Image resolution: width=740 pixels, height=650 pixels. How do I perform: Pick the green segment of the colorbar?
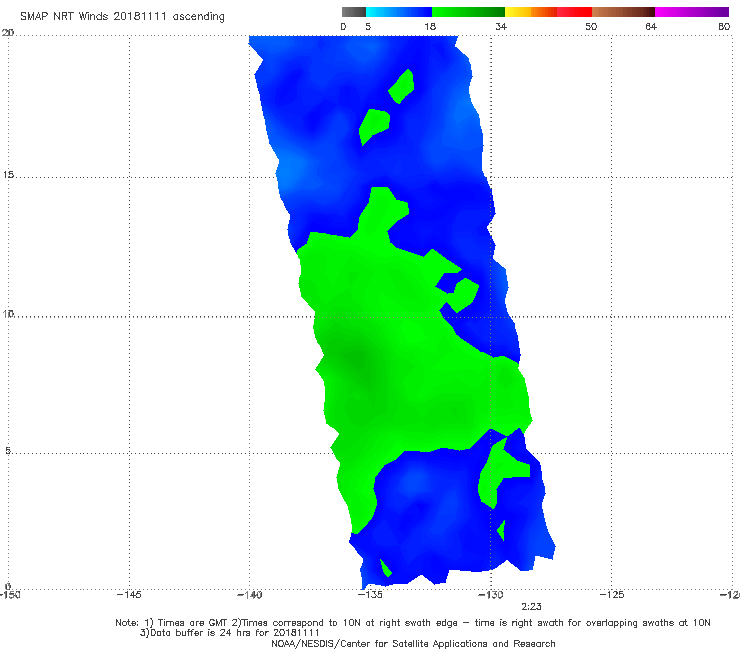point(468,12)
